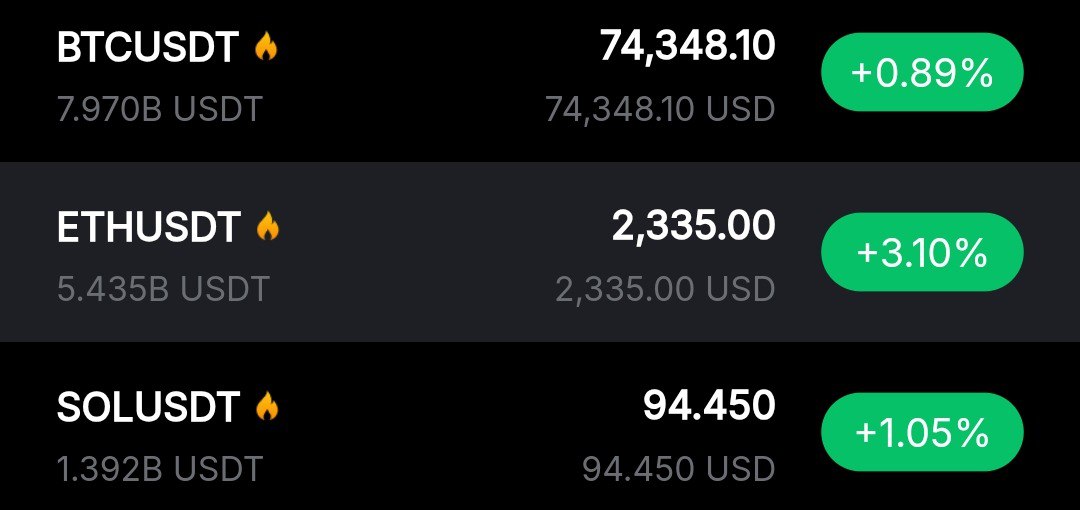The width and height of the screenshot is (1080, 510).
Task: Click the +0.89% change badge
Action: tap(921, 72)
